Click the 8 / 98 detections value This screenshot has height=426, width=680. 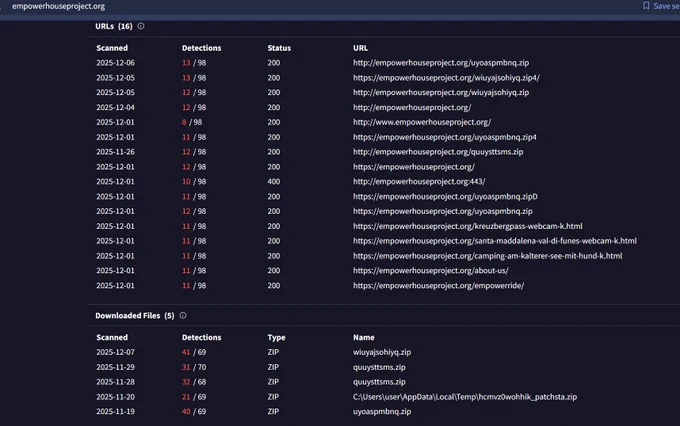click(x=192, y=122)
